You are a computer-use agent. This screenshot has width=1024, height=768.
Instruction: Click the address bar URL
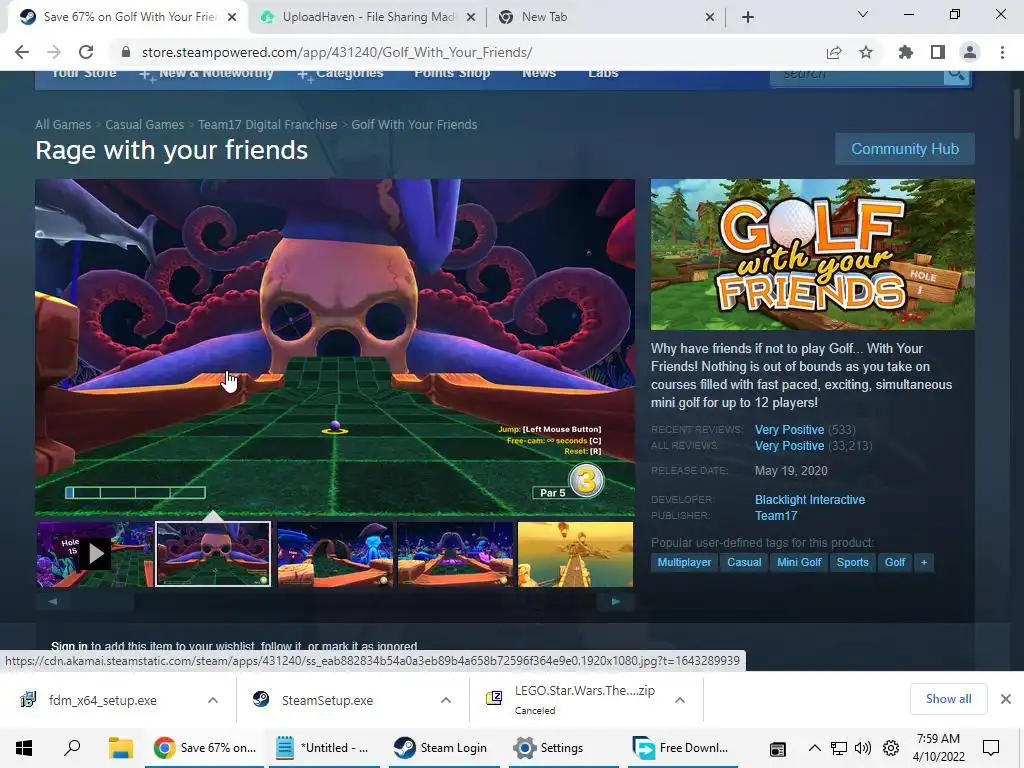(337, 52)
